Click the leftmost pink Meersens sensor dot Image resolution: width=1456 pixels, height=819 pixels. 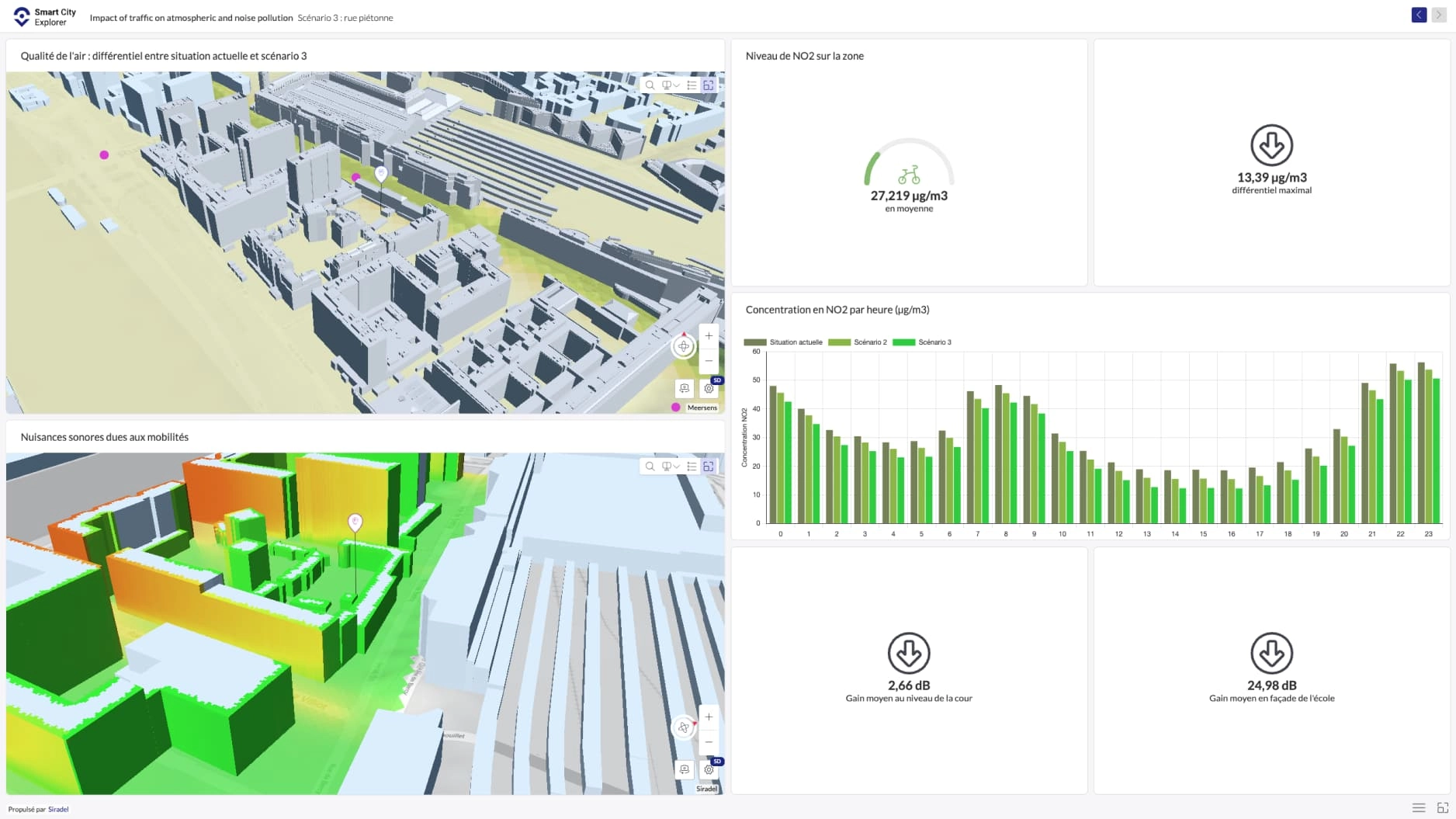pos(104,154)
